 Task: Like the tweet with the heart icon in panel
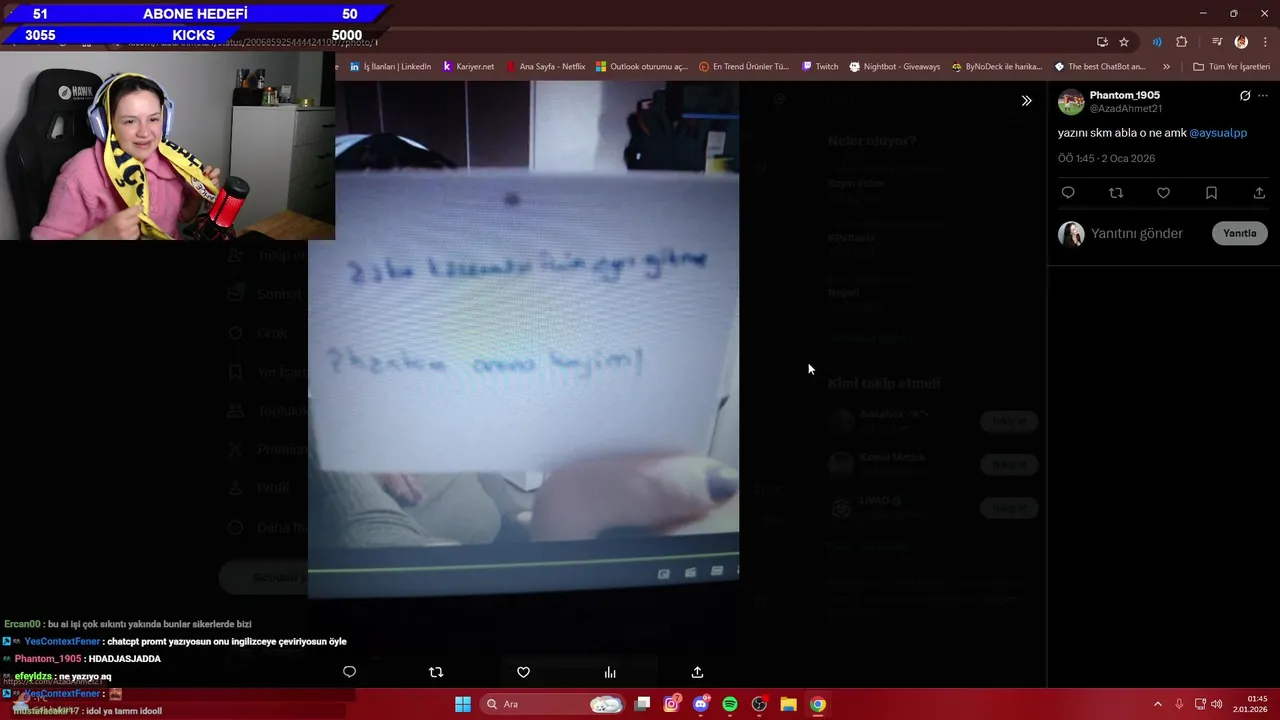point(1163,193)
